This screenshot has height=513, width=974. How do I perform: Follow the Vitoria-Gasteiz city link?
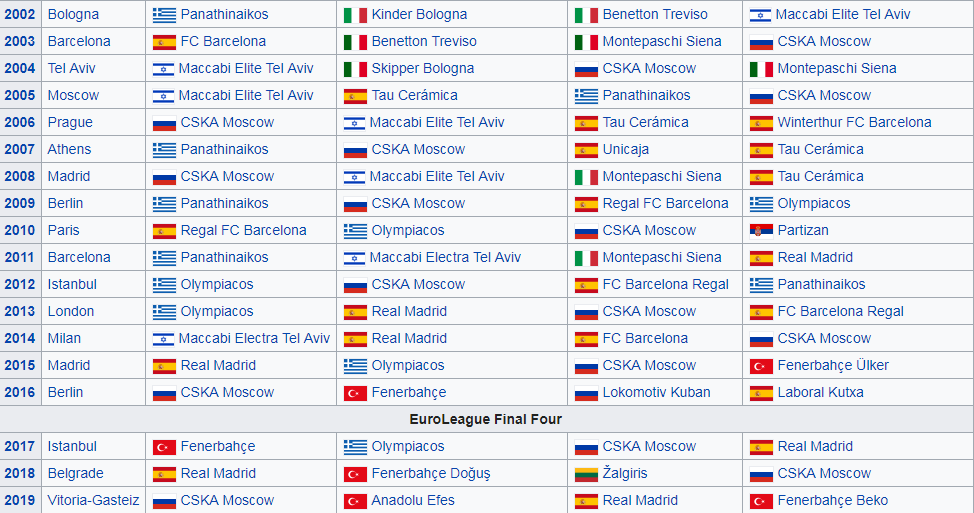[93, 500]
